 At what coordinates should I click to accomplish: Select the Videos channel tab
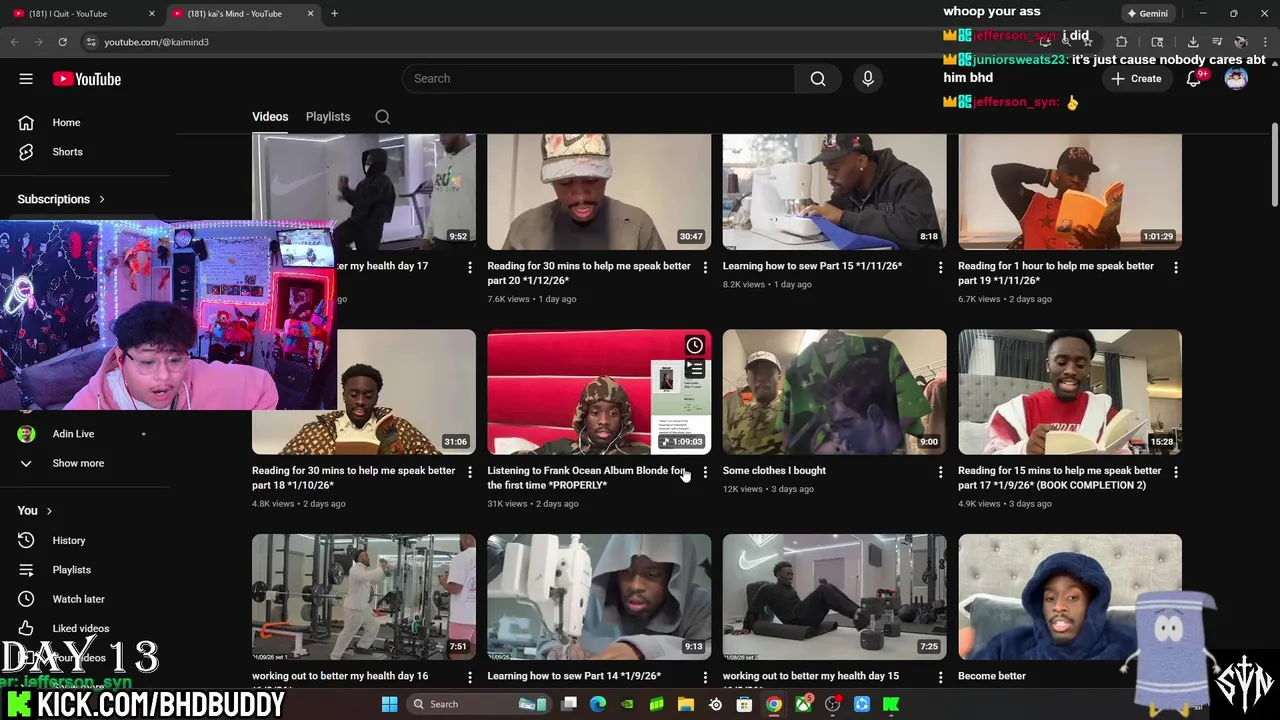click(270, 117)
